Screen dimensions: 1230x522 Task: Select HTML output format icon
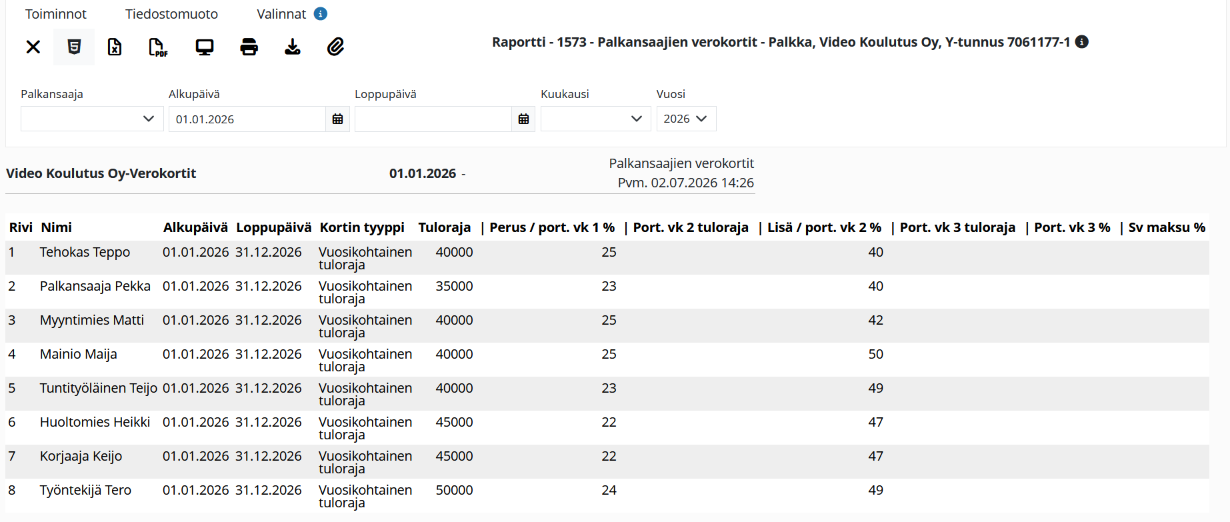[74, 47]
